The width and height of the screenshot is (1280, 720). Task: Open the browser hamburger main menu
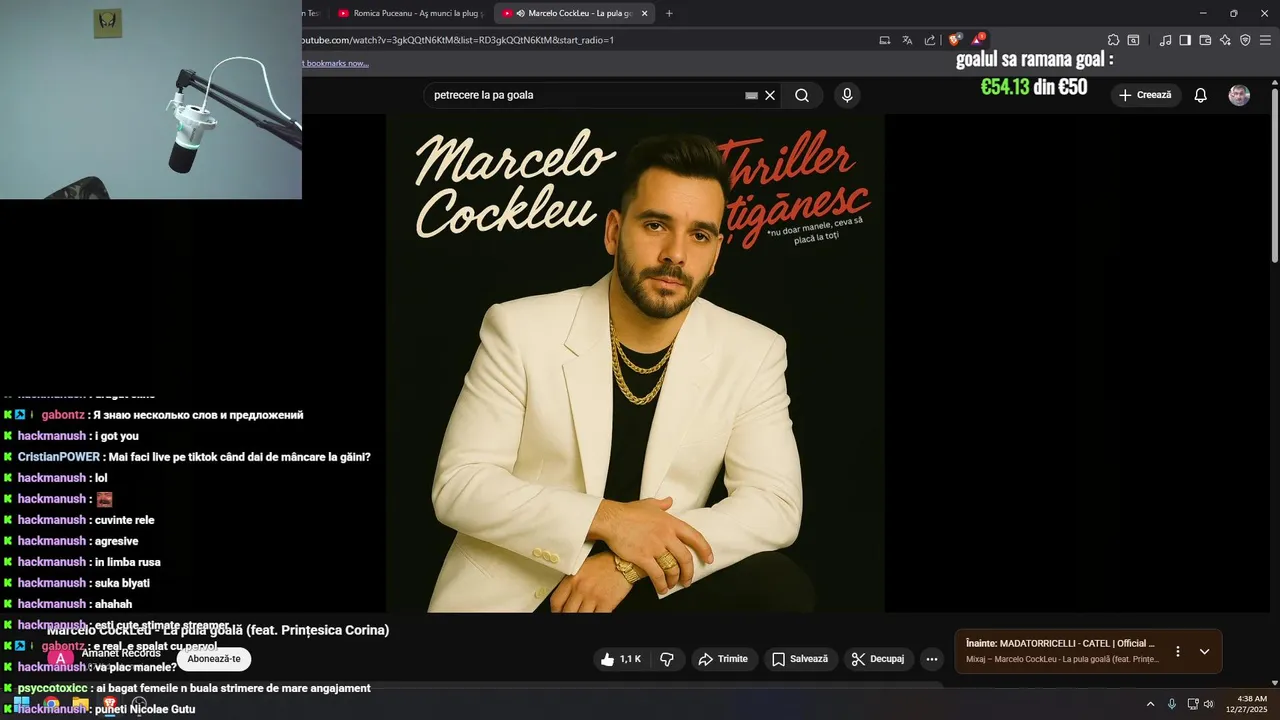pos(1266,40)
